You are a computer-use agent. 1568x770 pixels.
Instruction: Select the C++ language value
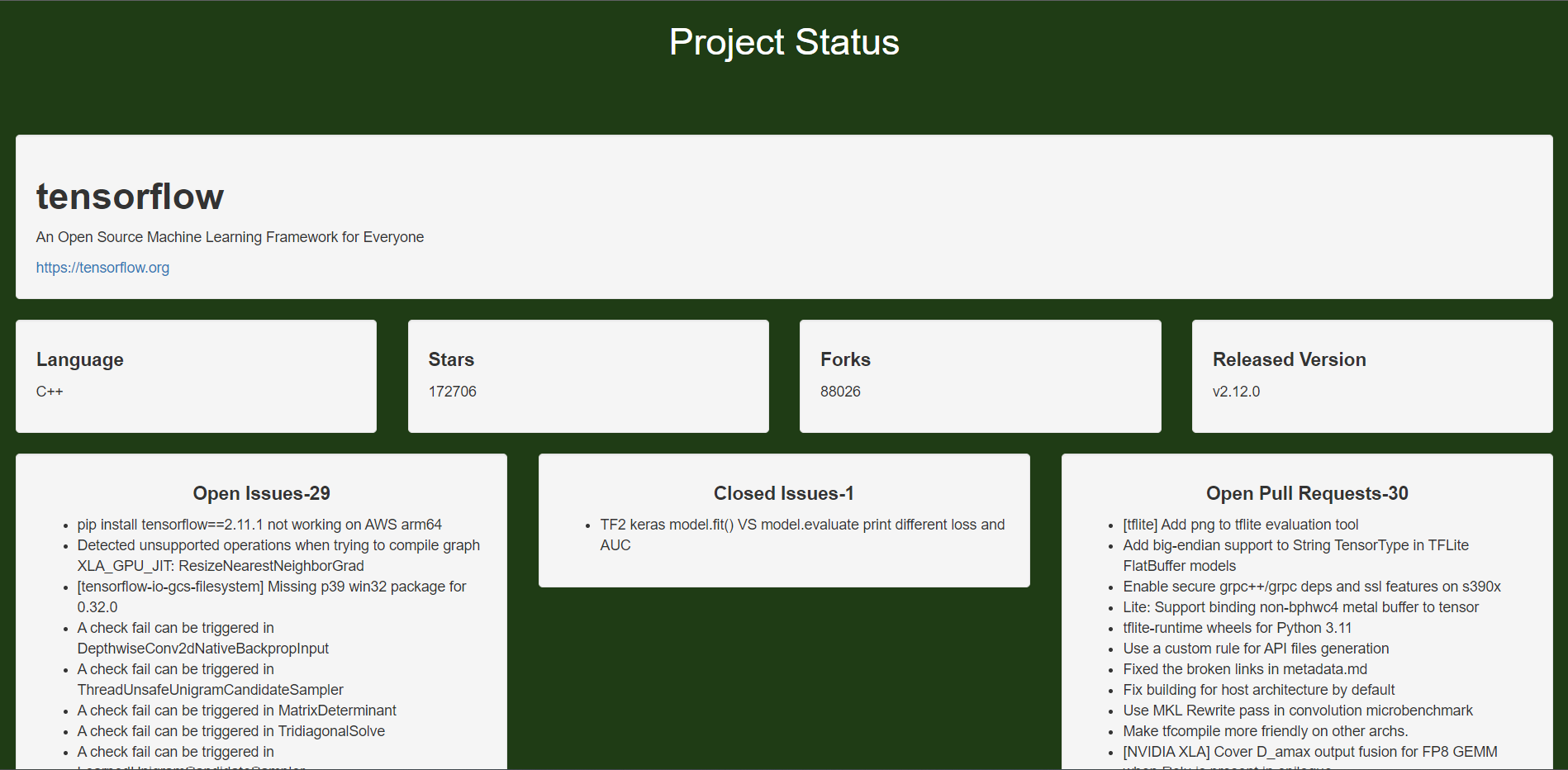(50, 392)
